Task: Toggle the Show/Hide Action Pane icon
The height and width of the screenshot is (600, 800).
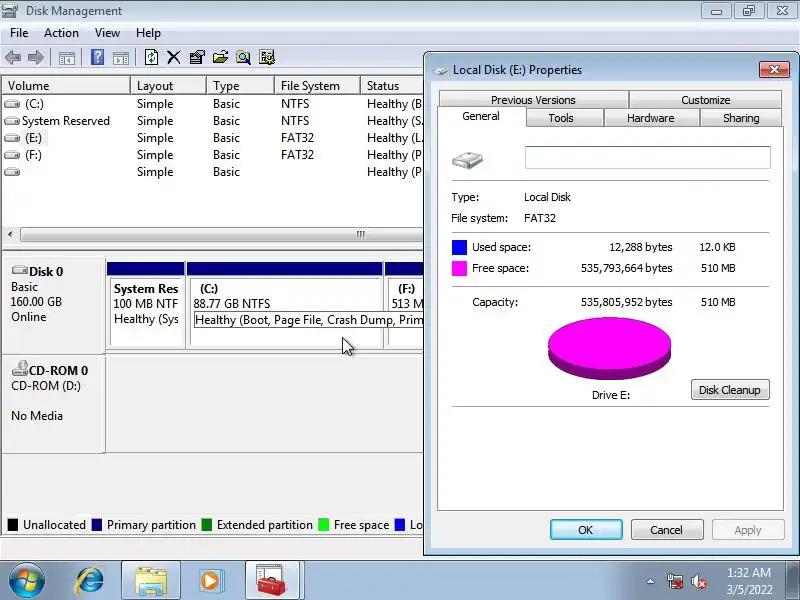Action: (x=121, y=58)
